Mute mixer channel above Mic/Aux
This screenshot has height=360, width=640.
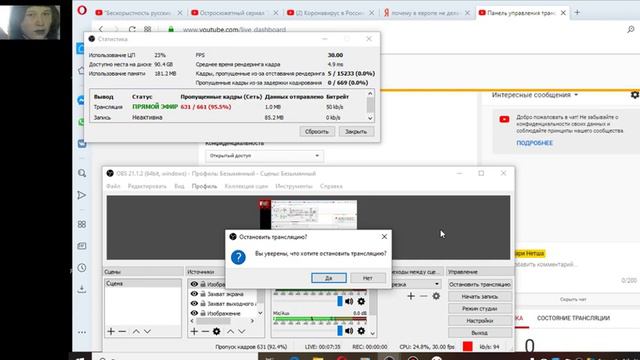click(349, 301)
